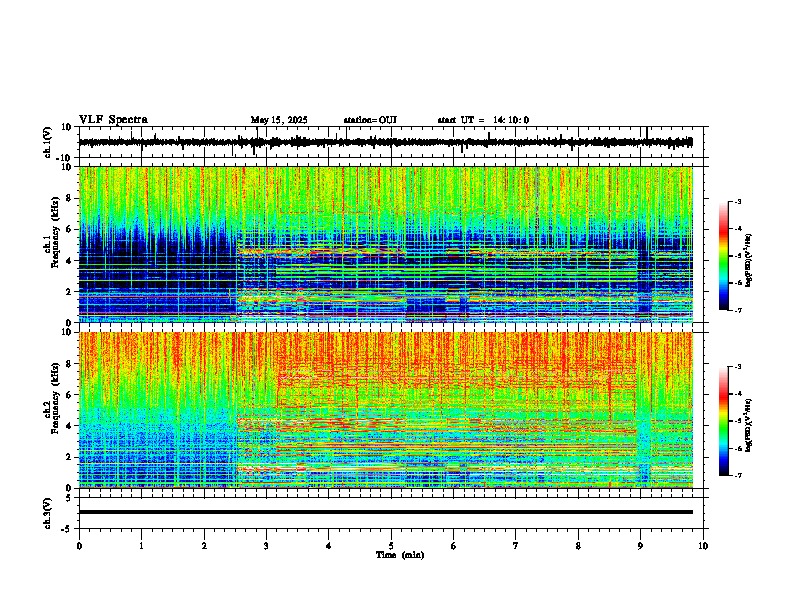The height and width of the screenshot is (612, 792).
Task: Click the "6" tick on the Time axis
Action: coord(454,546)
